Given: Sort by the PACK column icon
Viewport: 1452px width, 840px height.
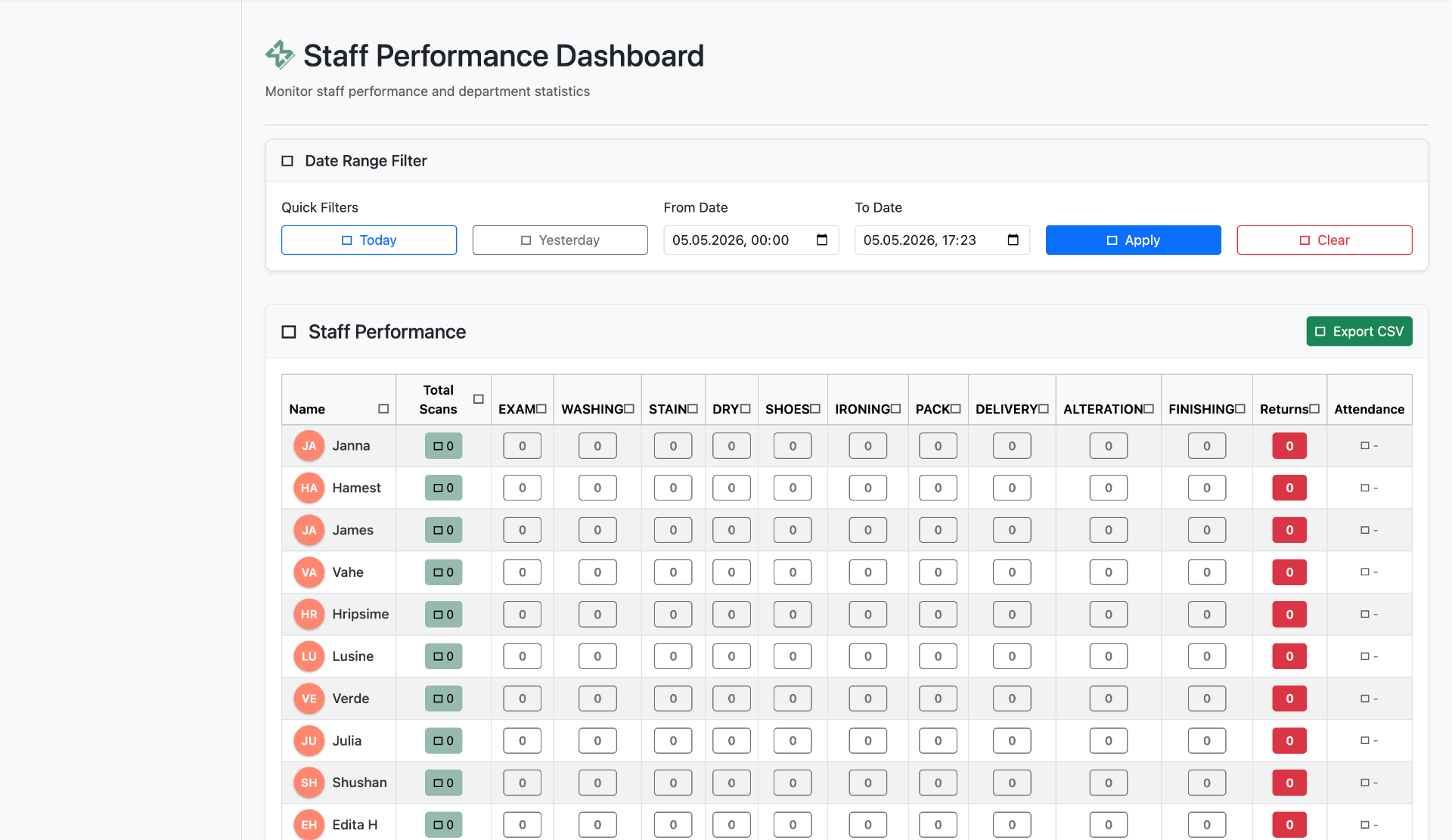Looking at the screenshot, I should (956, 409).
